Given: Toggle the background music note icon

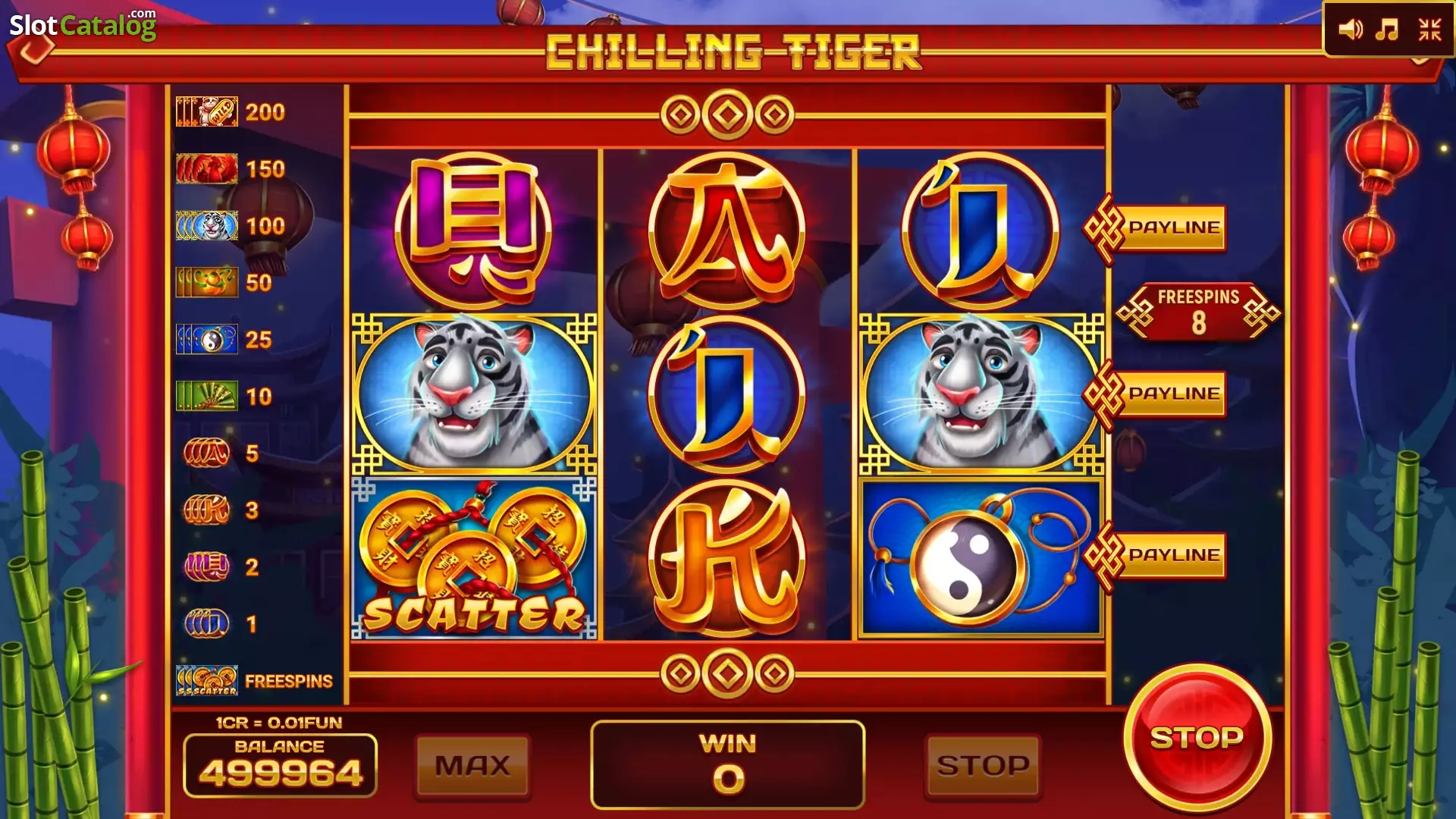Looking at the screenshot, I should pos(1387,30).
